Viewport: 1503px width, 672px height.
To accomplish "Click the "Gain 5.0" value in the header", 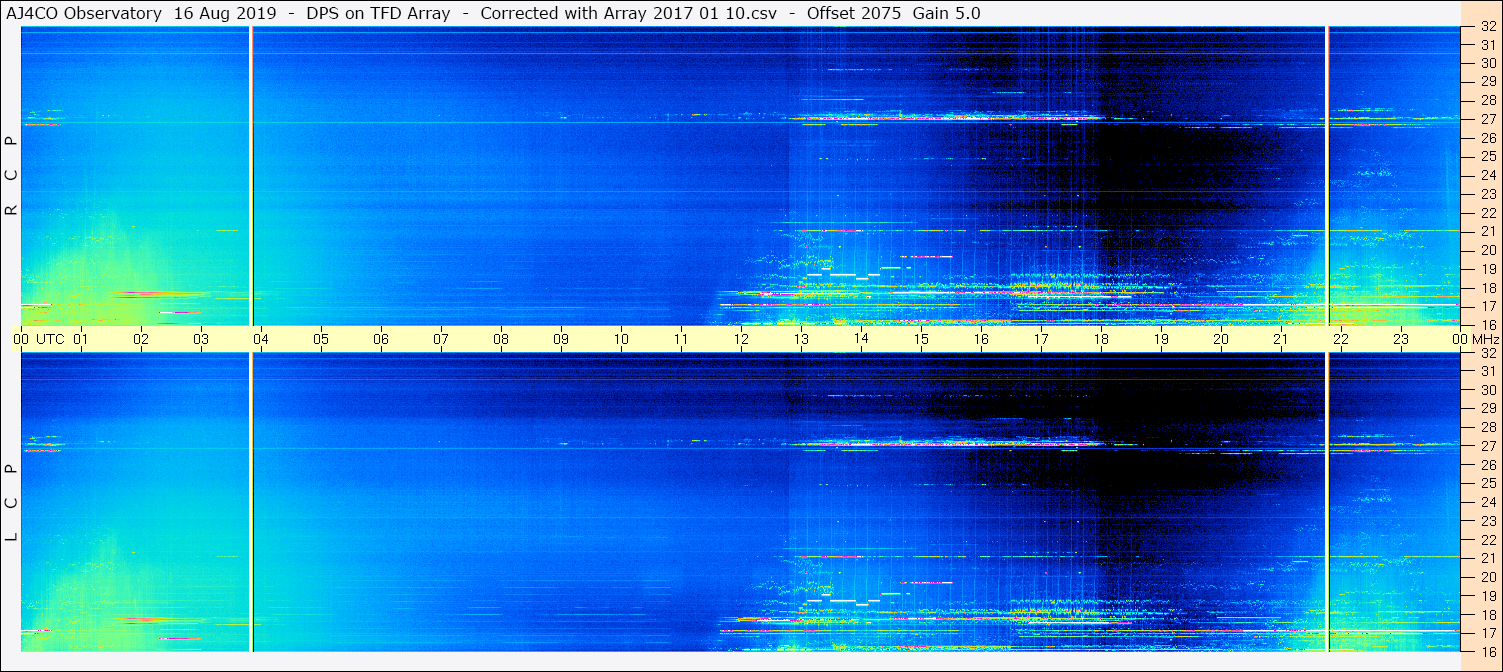I will point(946,13).
